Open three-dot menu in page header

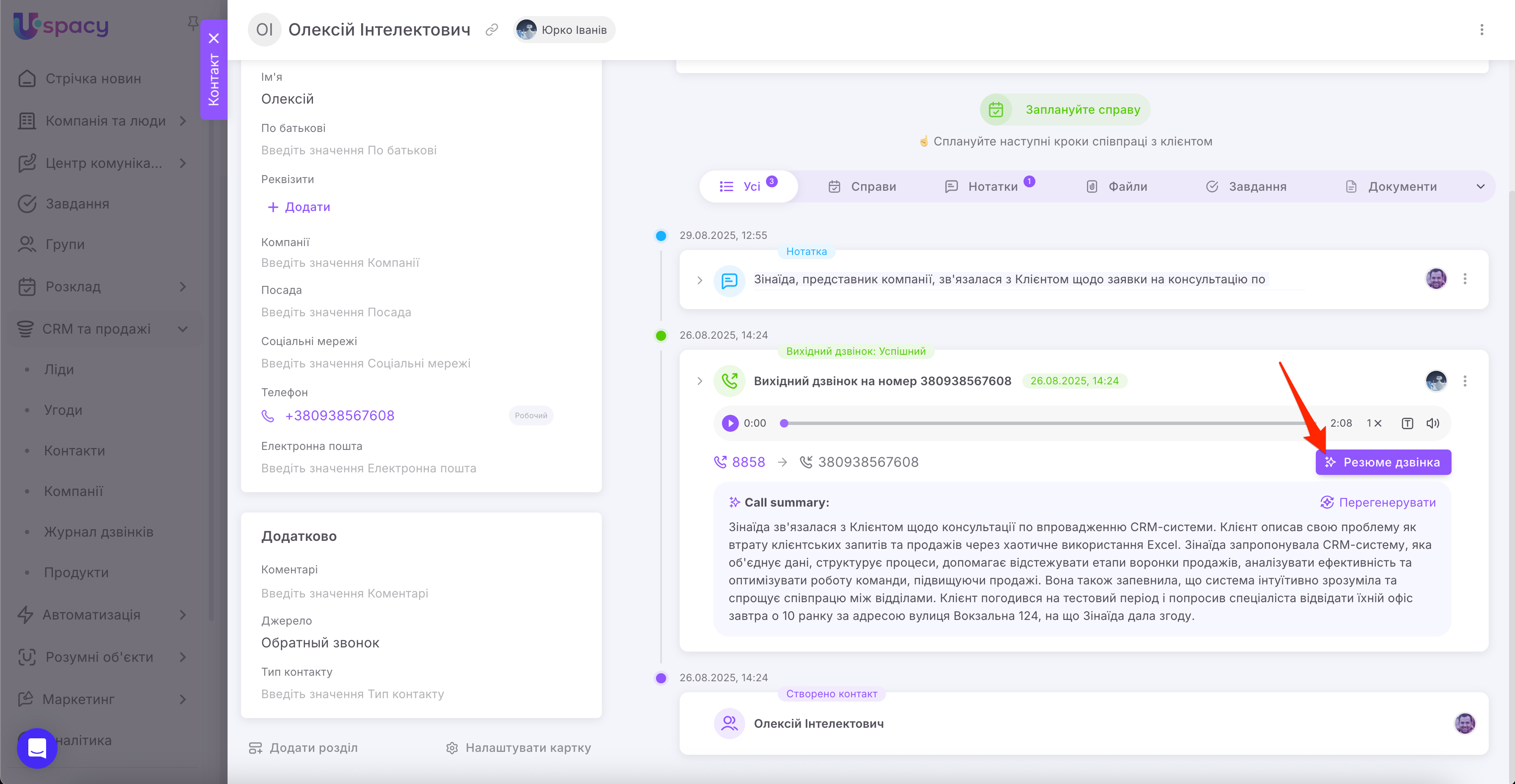tap(1482, 30)
